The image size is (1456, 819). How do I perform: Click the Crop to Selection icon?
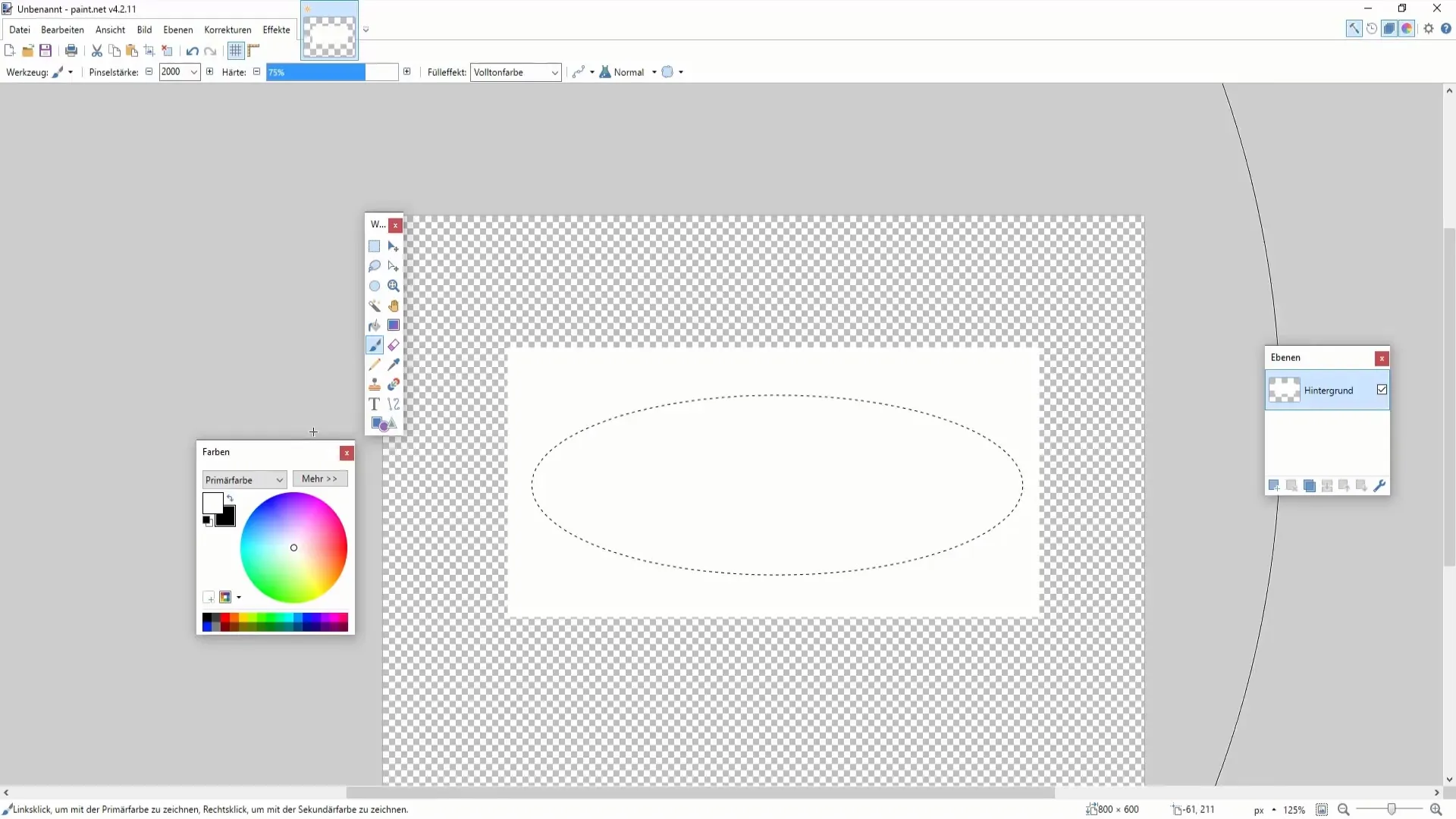149,51
